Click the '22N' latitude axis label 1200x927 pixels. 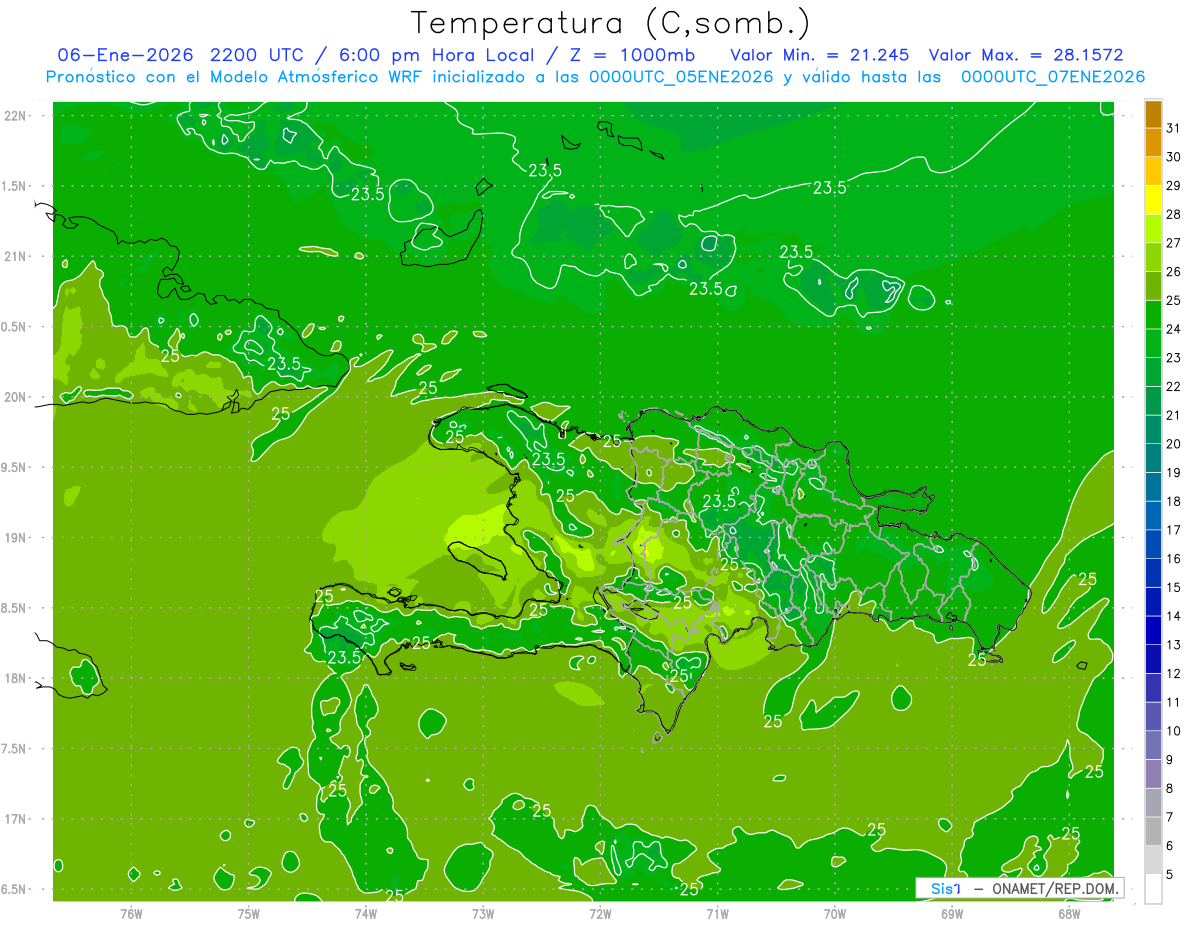15,116
